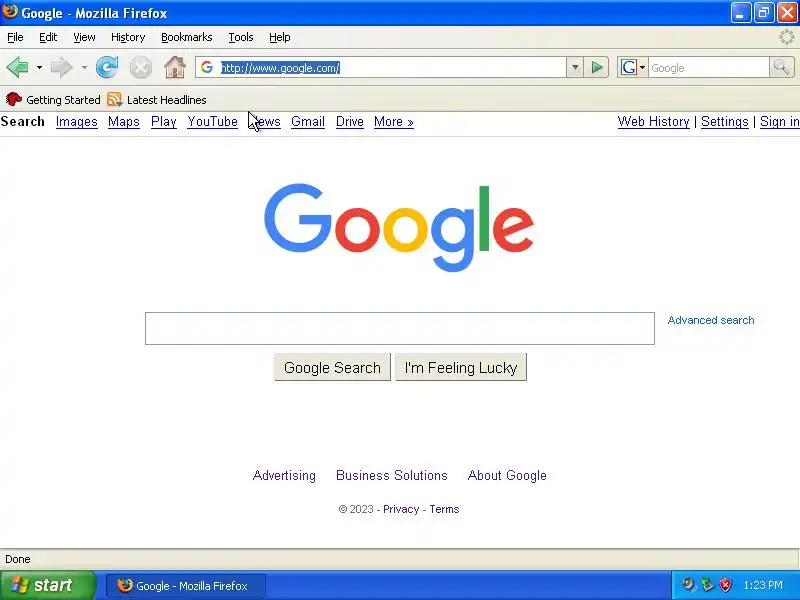
Task: Click the Google Search button
Action: coord(332,367)
